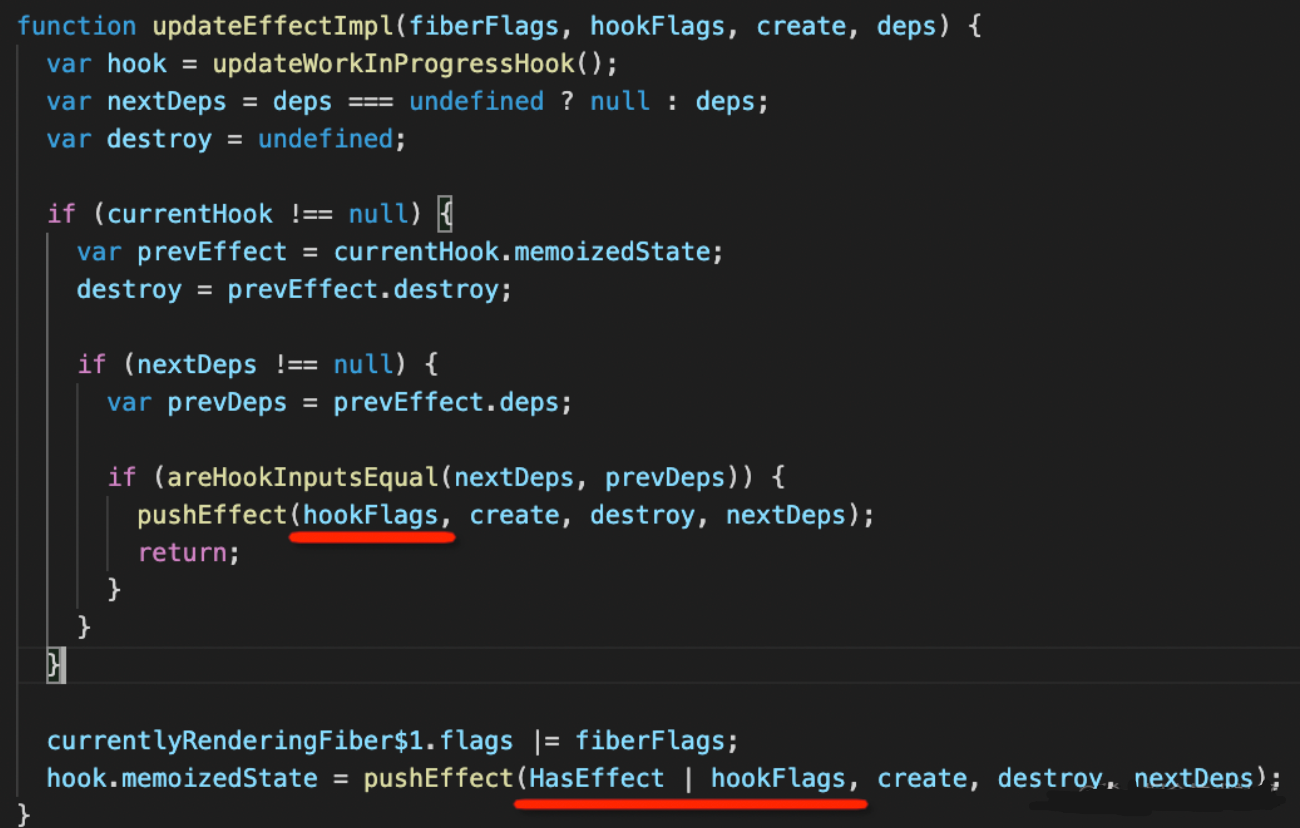Click 'prevEffect' in the 'var prevEffect' declaration

tap(212, 252)
